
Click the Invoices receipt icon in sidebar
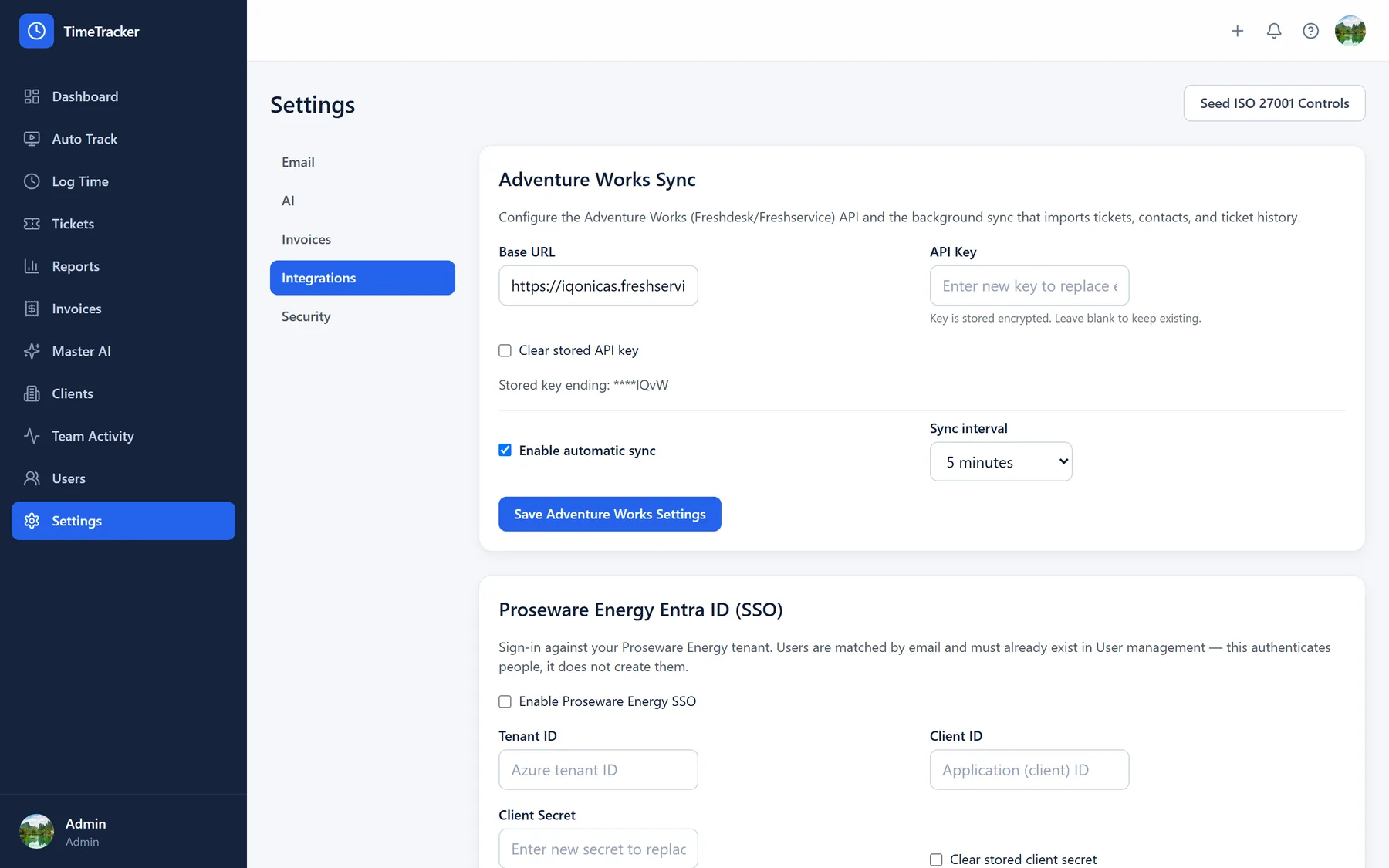coord(32,309)
